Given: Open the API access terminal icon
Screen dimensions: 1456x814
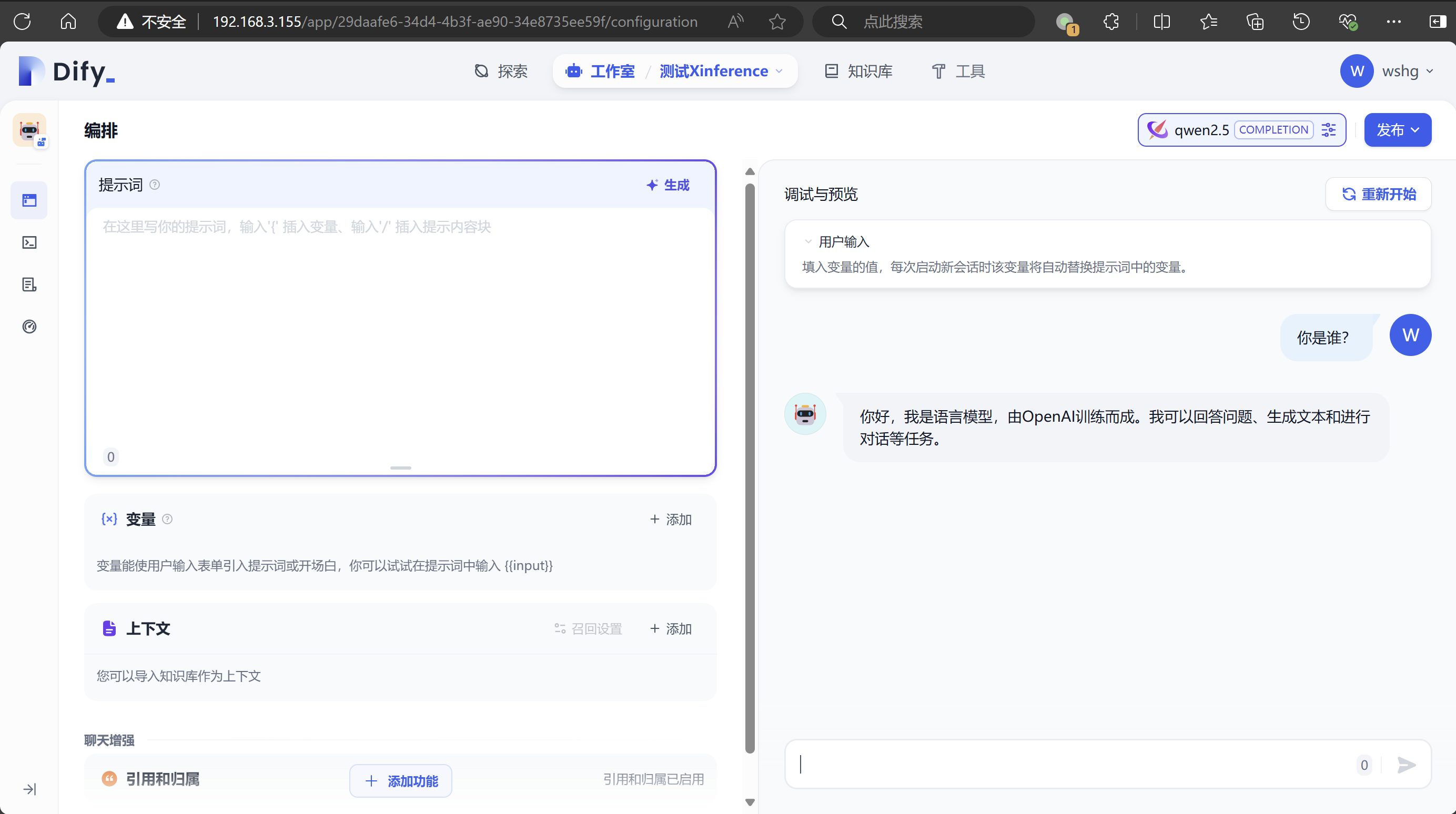Looking at the screenshot, I should coord(29,242).
